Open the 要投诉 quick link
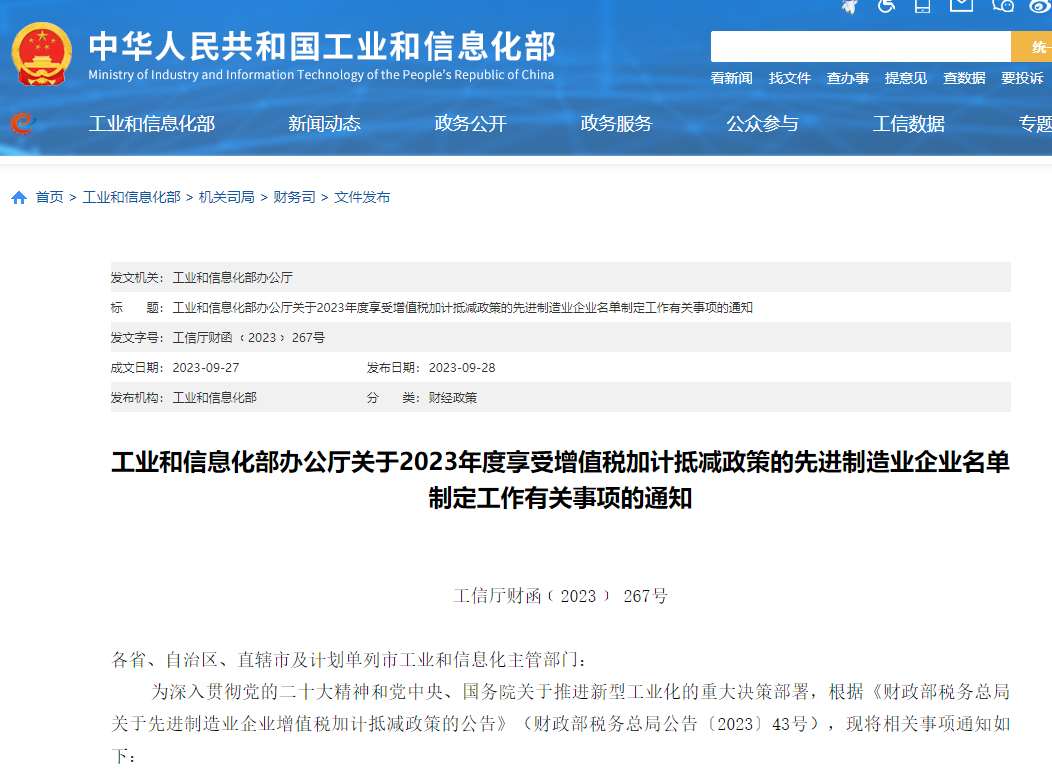The image size is (1052, 775). click(x=1022, y=78)
